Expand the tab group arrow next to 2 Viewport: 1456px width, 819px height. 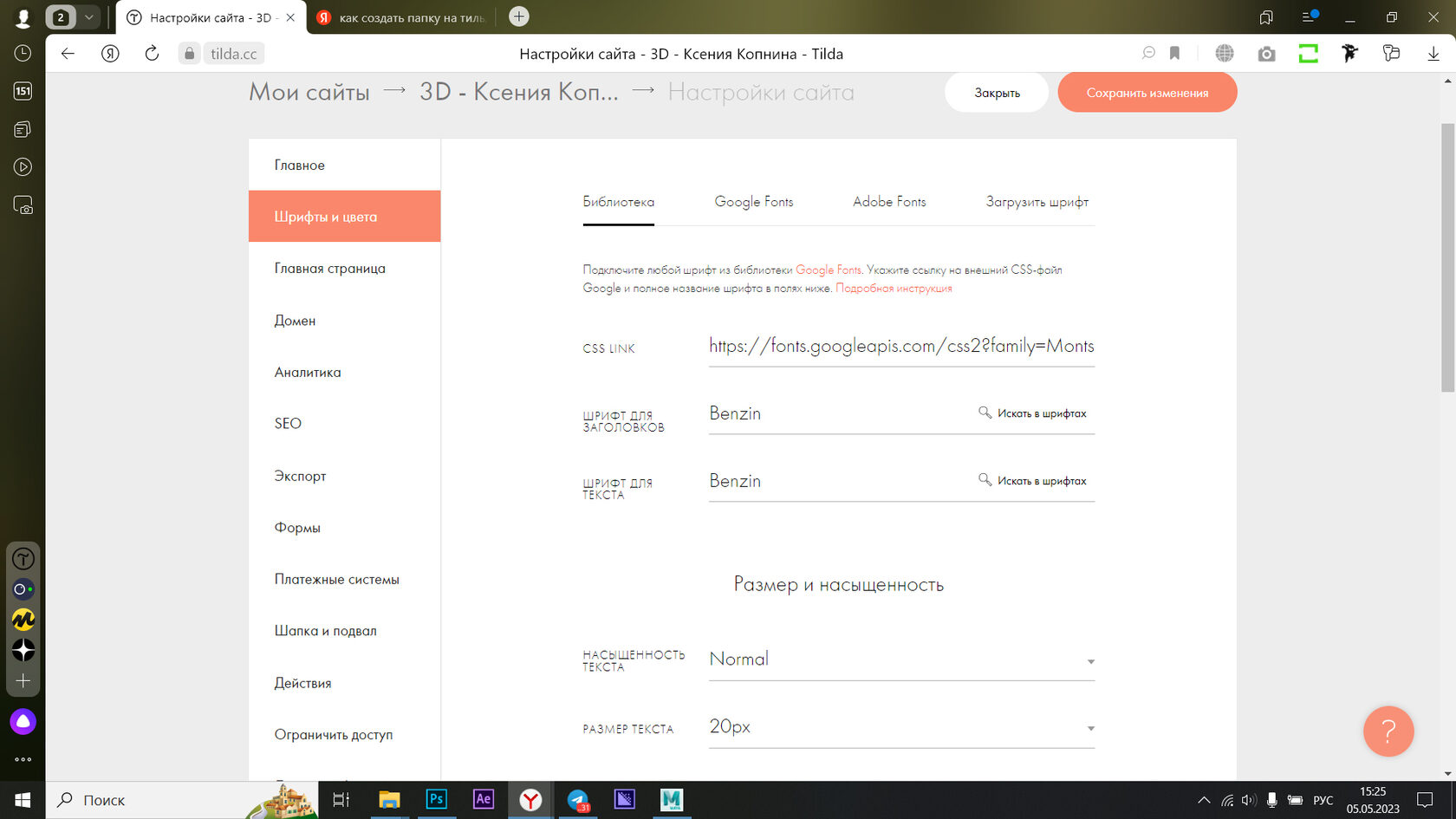tap(88, 17)
